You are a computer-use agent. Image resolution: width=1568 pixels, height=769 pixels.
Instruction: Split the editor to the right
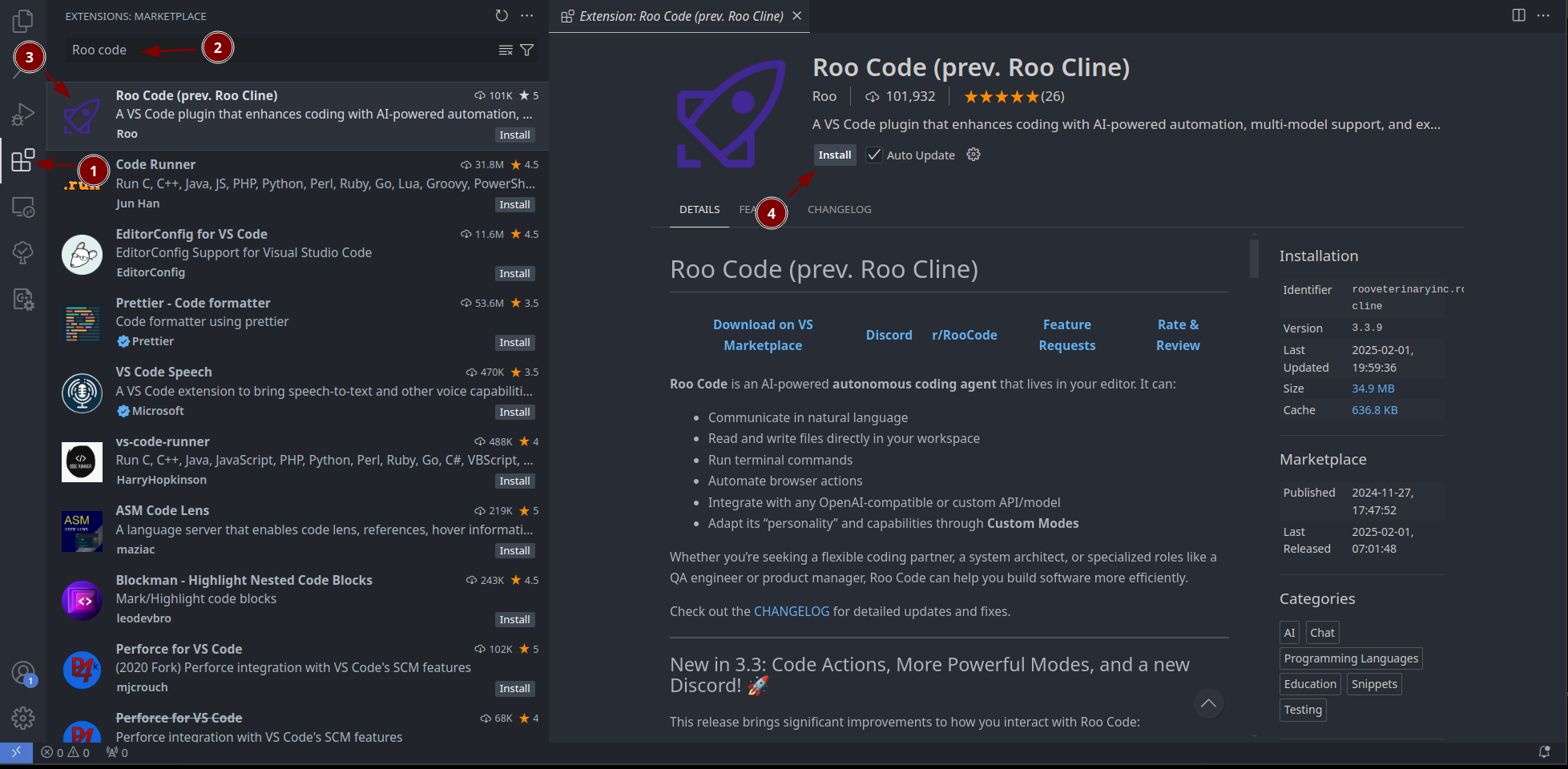[1518, 15]
